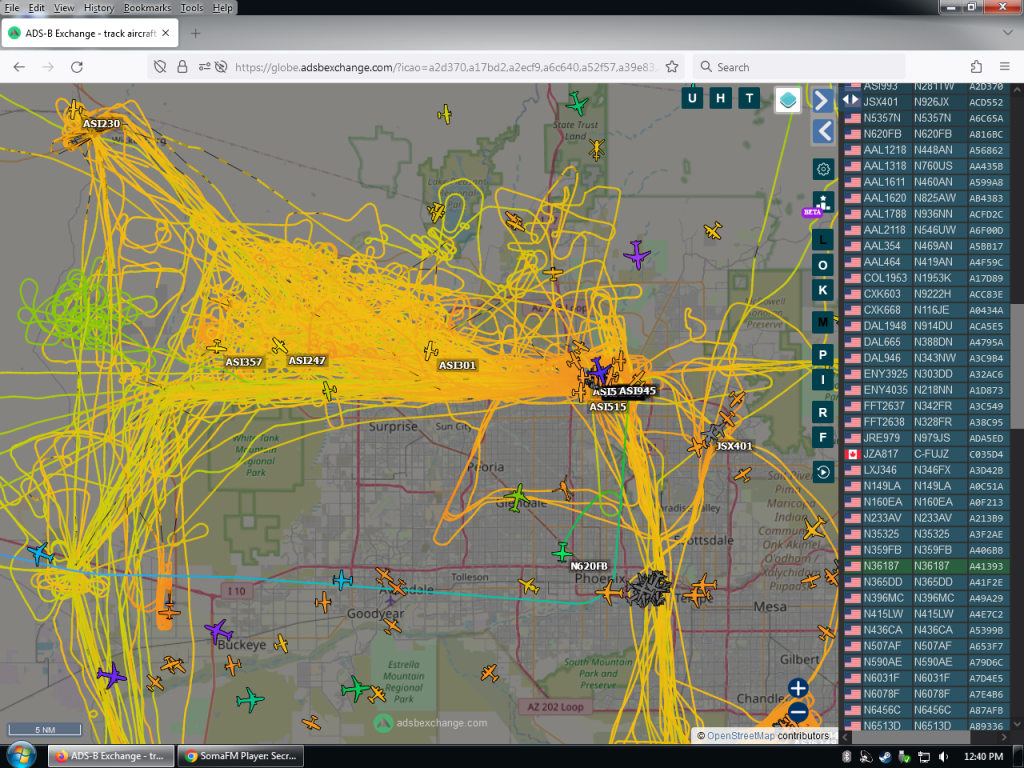Click the R map option button
The height and width of the screenshot is (768, 1024).
coord(823,412)
